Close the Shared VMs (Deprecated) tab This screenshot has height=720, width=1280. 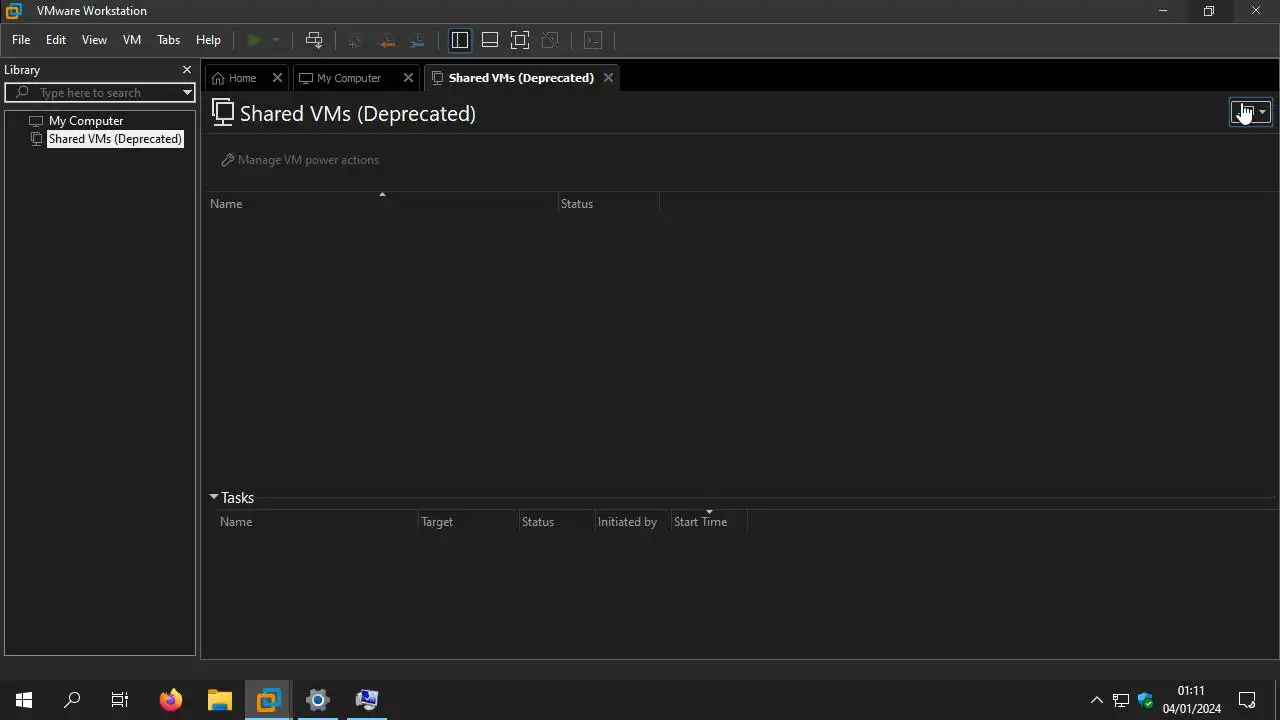coord(608,78)
